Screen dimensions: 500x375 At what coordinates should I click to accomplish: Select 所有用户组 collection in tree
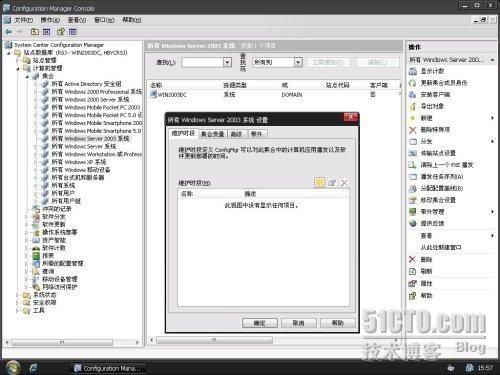tap(66, 201)
